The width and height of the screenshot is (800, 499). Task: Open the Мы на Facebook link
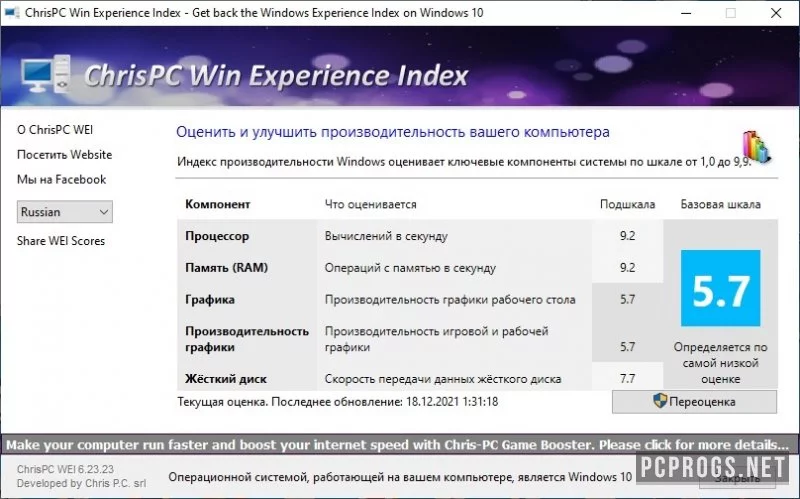(x=61, y=180)
